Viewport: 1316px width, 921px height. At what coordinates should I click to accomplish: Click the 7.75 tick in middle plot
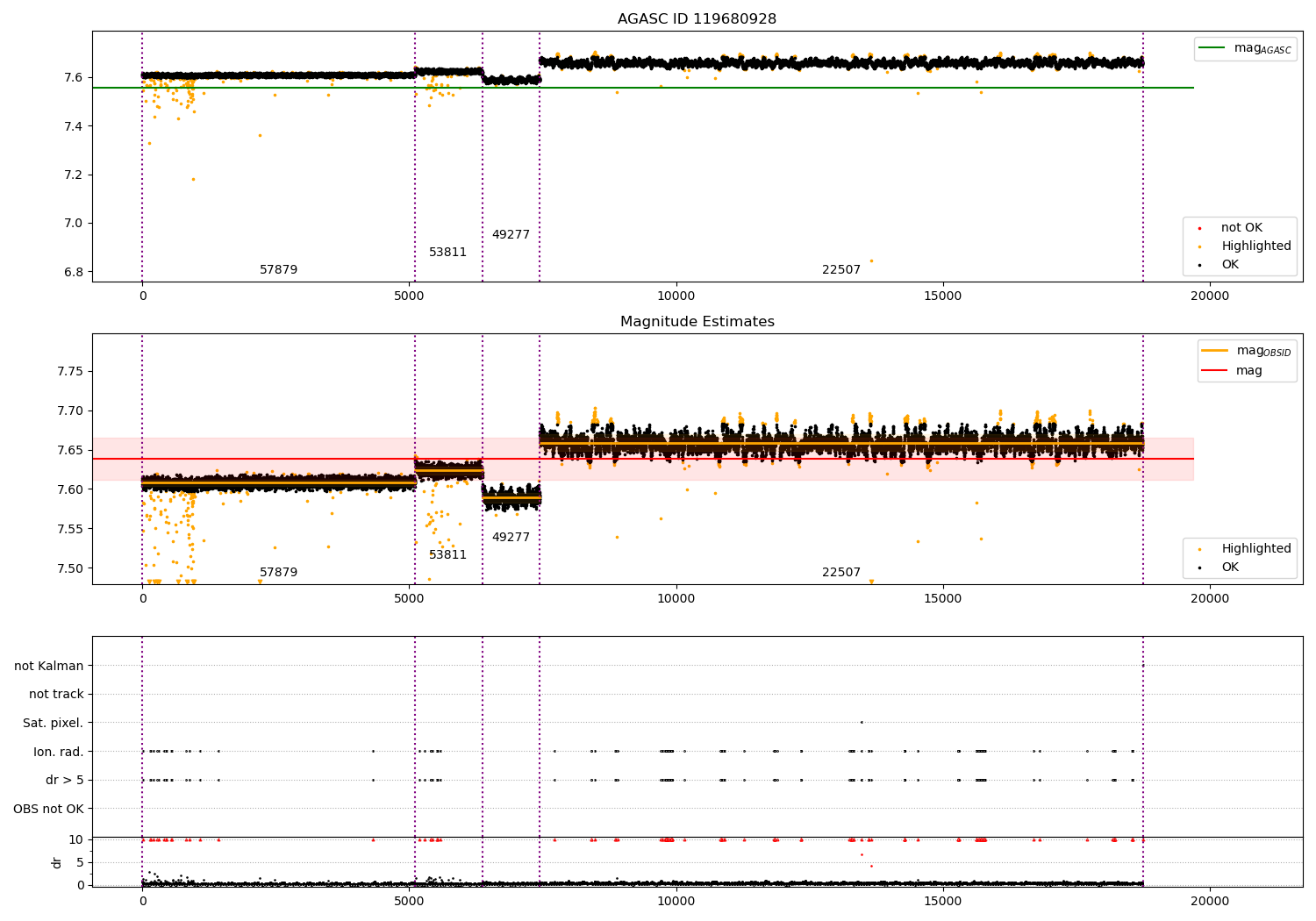pos(69,372)
